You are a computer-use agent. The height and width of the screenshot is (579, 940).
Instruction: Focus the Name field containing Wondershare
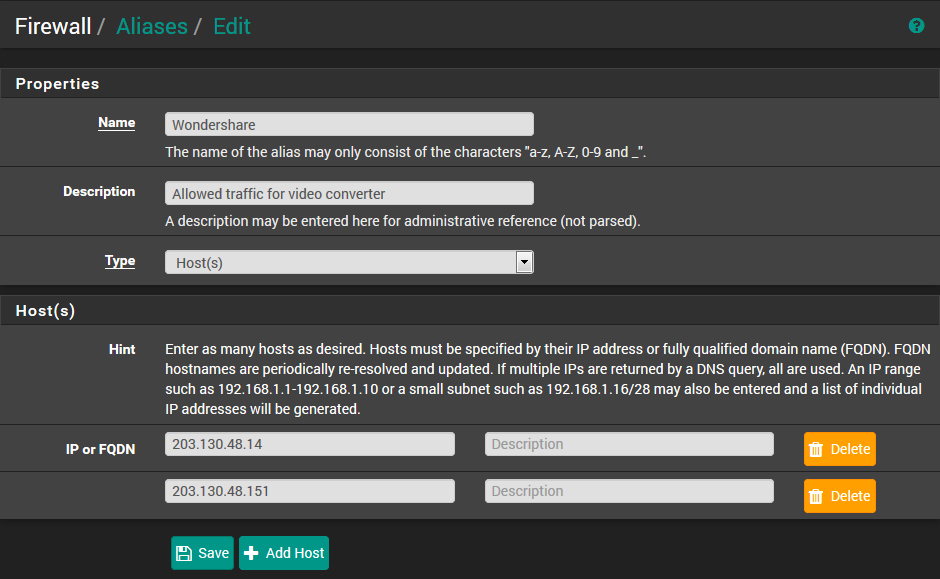coord(349,124)
